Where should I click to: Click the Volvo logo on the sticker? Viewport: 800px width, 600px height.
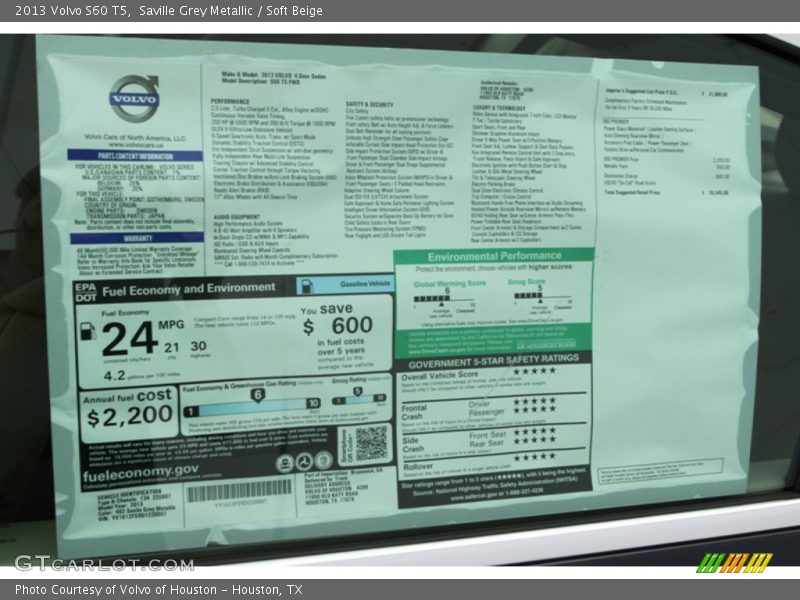134,100
